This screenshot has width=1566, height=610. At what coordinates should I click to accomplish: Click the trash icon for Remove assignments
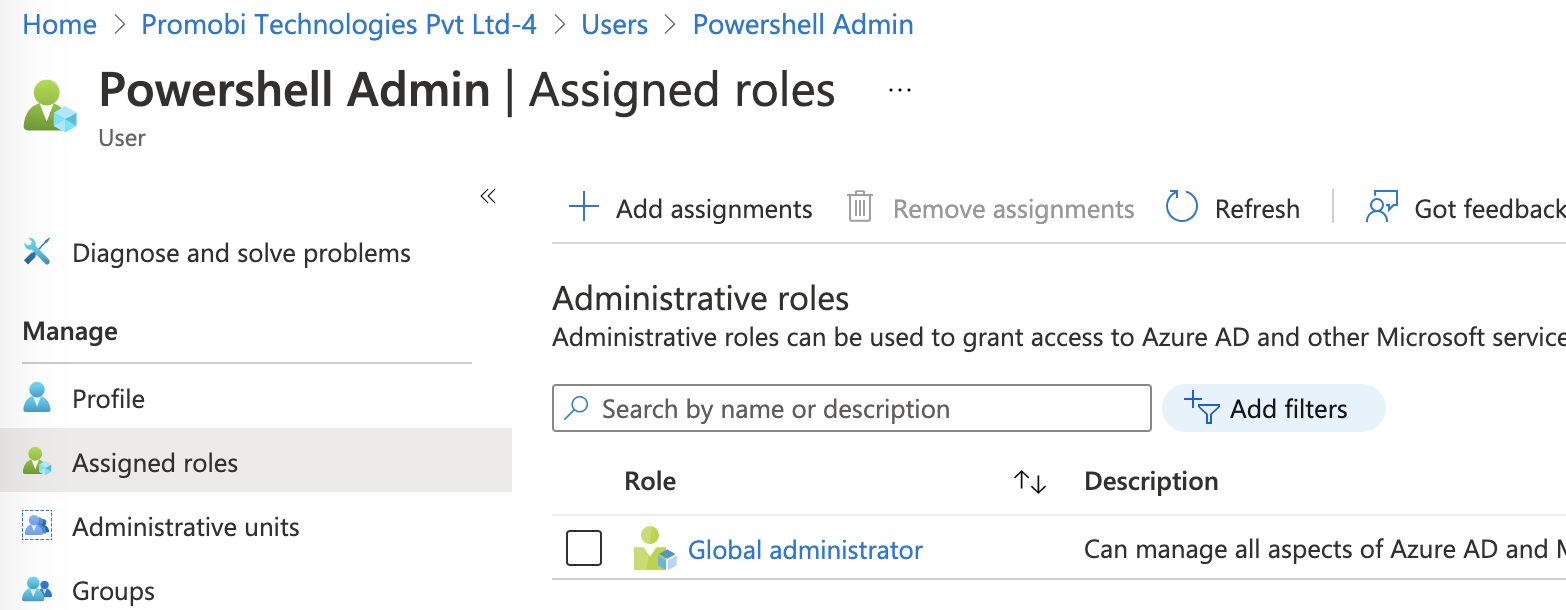click(x=860, y=208)
